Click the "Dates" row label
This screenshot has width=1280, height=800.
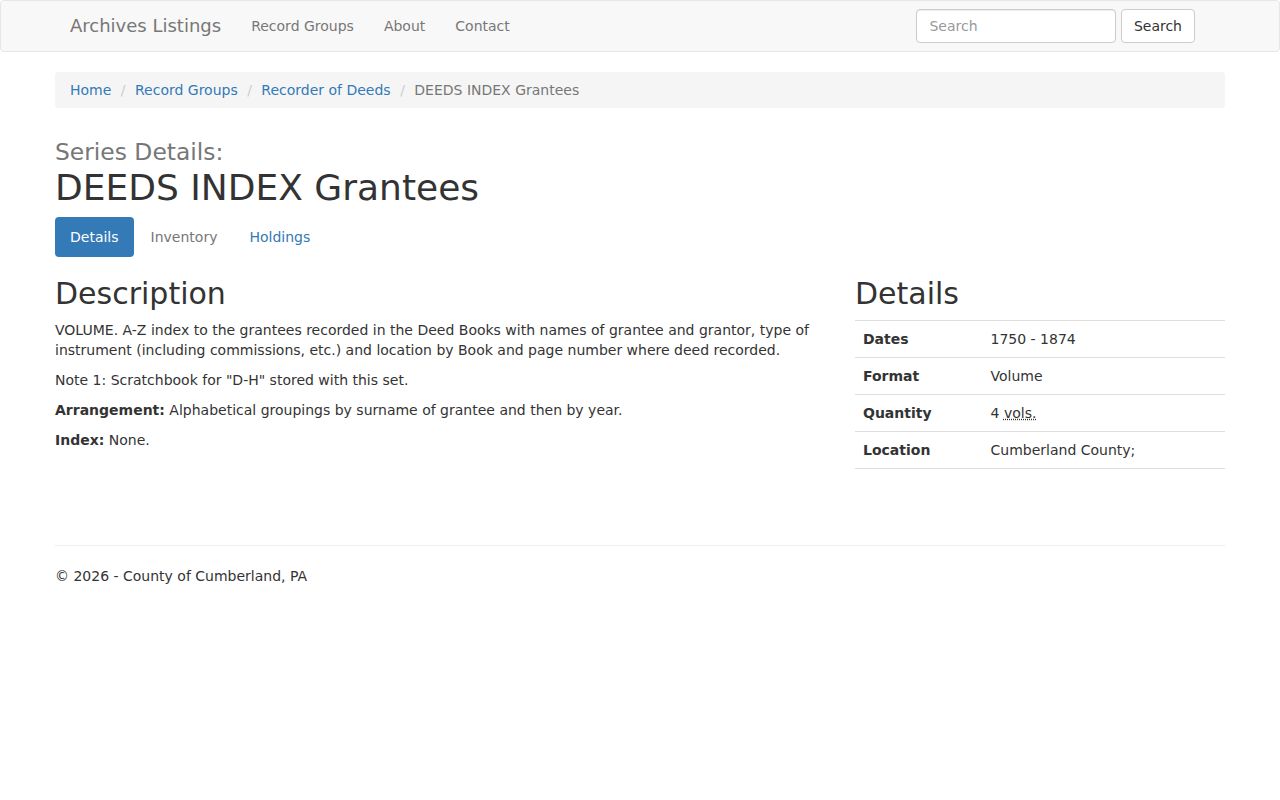(x=886, y=339)
